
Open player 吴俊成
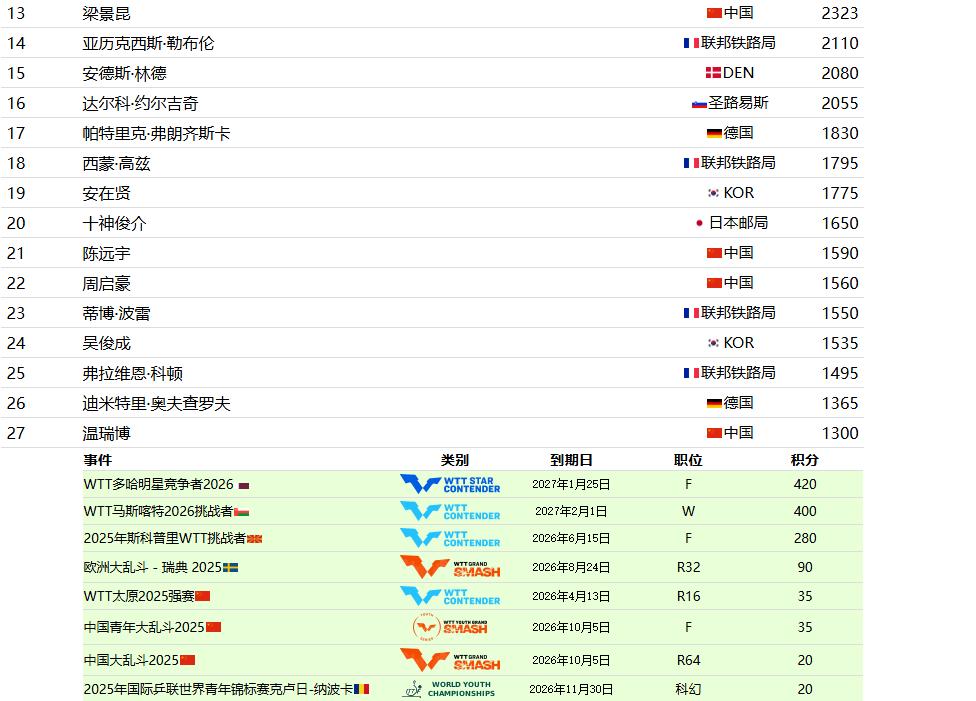[x=106, y=343]
